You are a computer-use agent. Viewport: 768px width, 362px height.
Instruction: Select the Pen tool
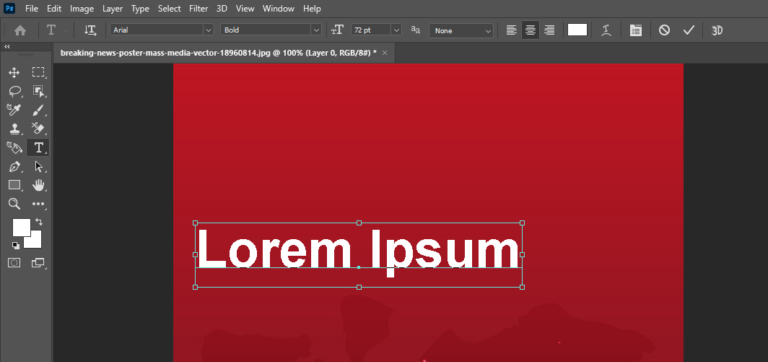point(14,167)
